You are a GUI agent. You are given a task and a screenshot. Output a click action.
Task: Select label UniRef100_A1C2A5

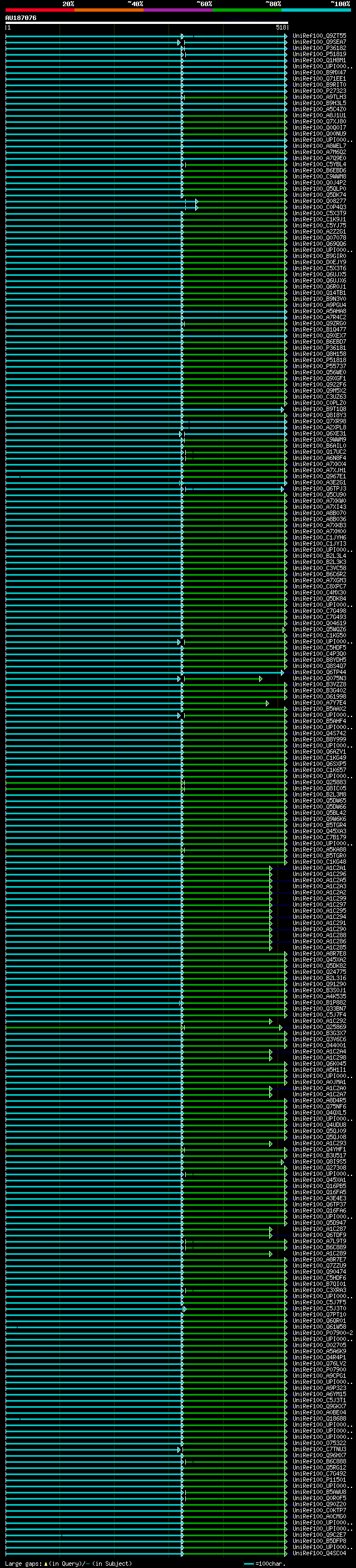coord(319,879)
